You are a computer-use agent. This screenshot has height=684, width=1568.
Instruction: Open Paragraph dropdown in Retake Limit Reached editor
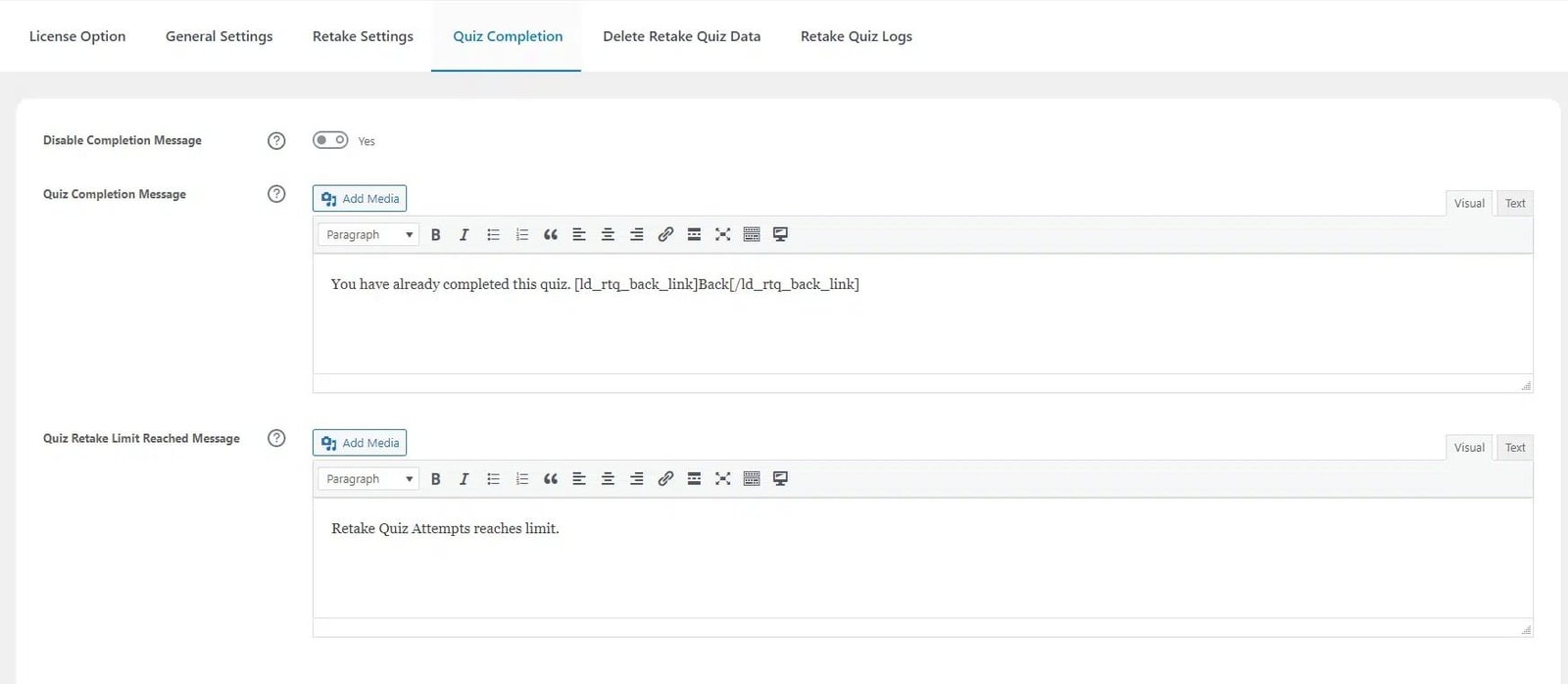(368, 478)
